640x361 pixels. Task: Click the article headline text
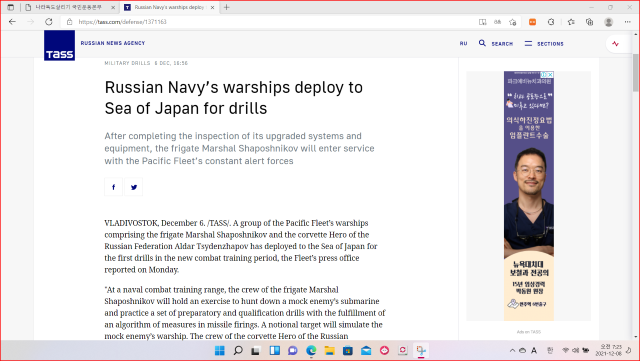[233, 98]
